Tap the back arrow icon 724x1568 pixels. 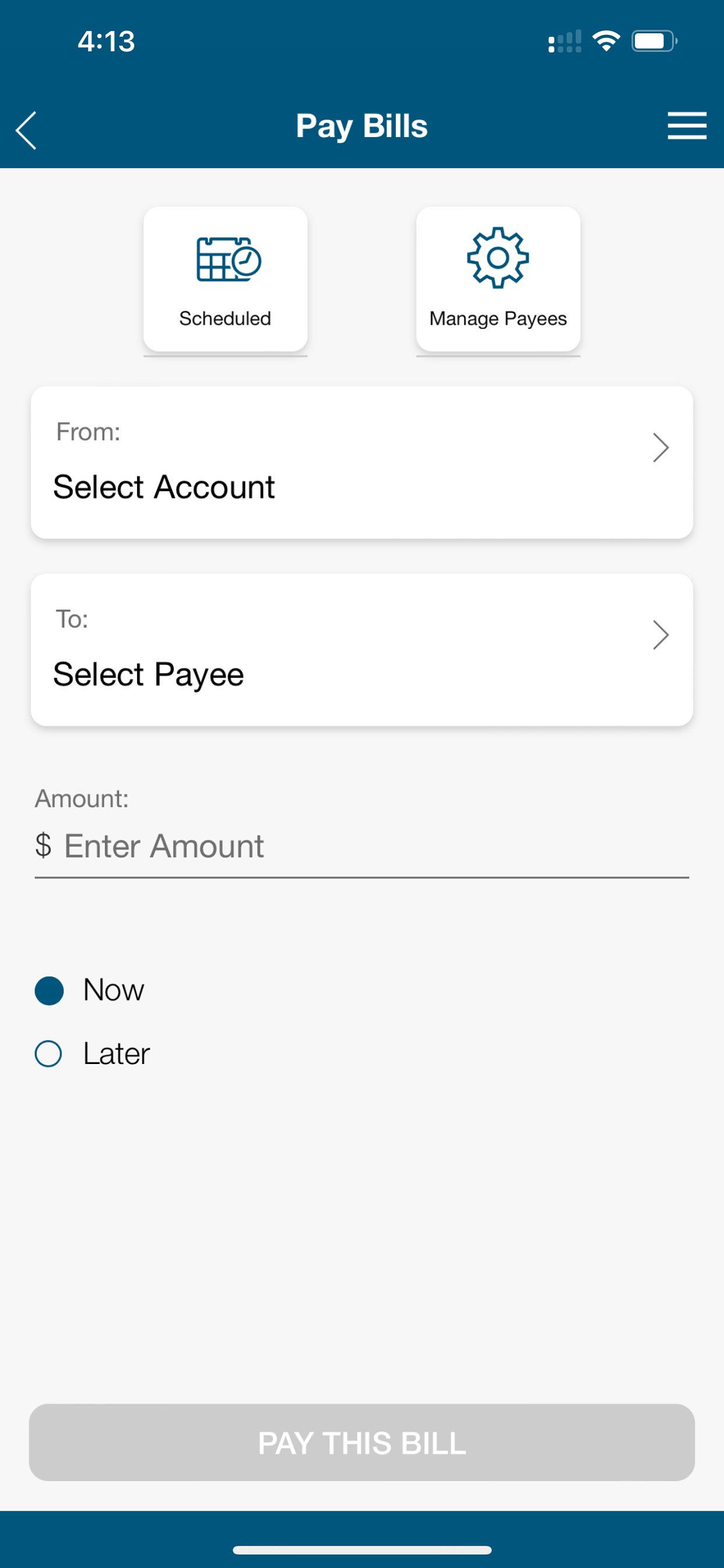coord(26,130)
